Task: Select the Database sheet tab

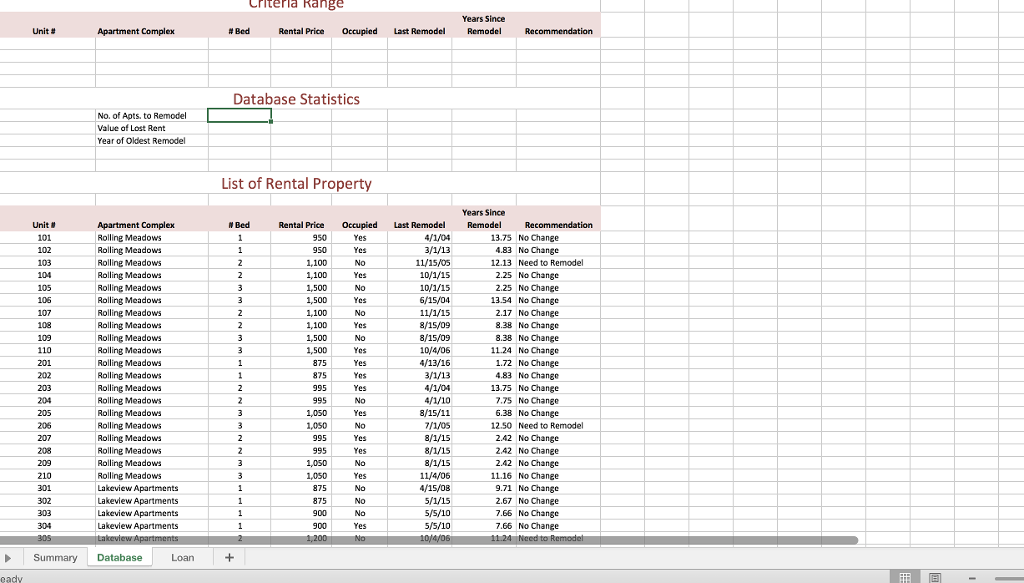Action: [x=119, y=557]
